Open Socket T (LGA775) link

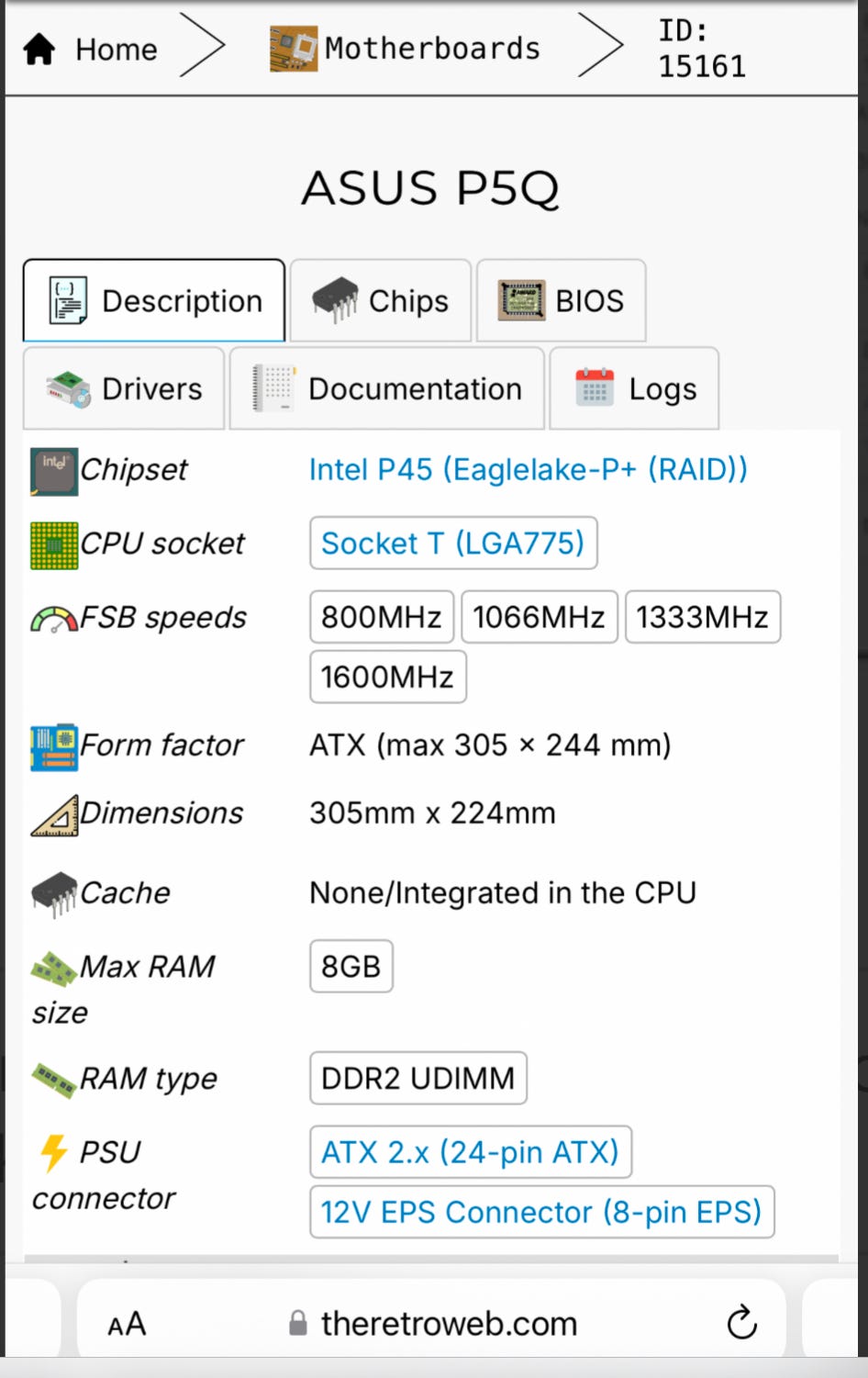453,543
